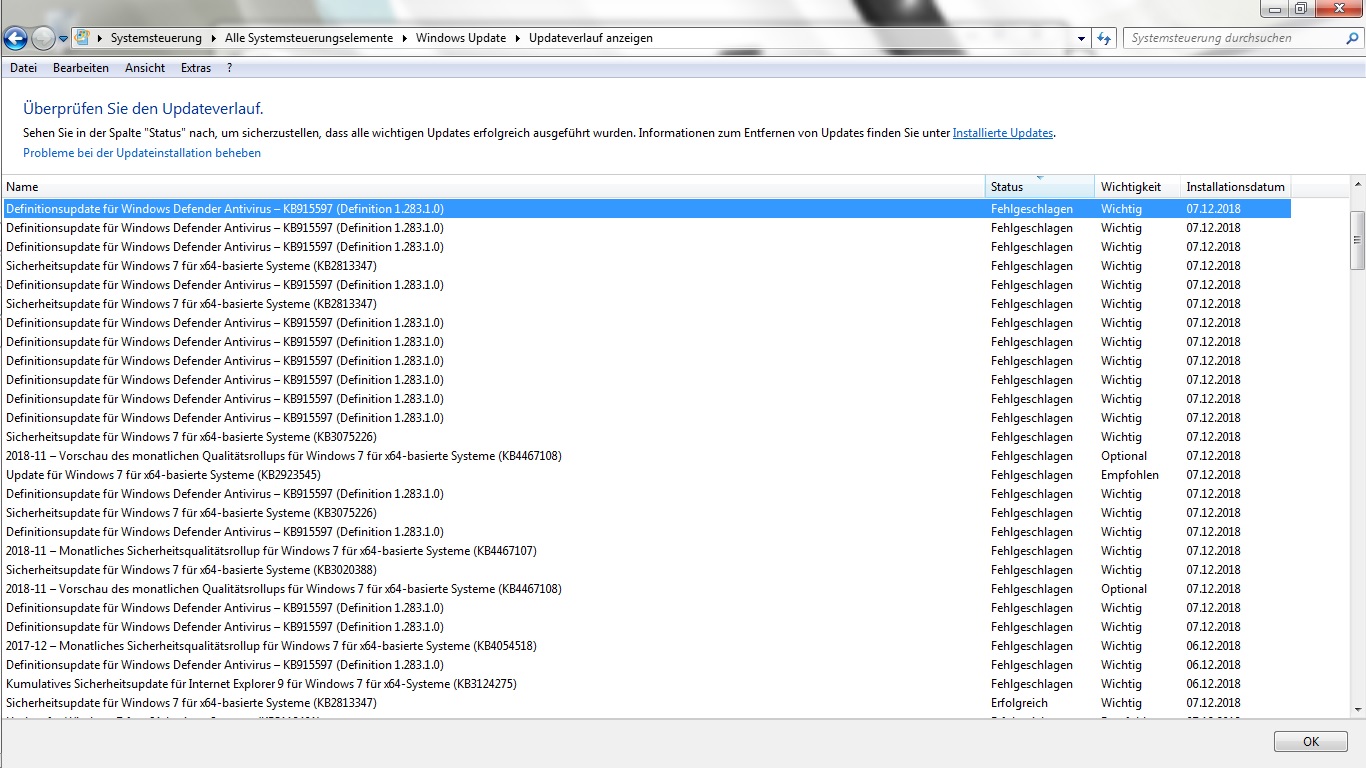1366x768 pixels.
Task: Open the Installierte Updates link
Action: click(1003, 133)
